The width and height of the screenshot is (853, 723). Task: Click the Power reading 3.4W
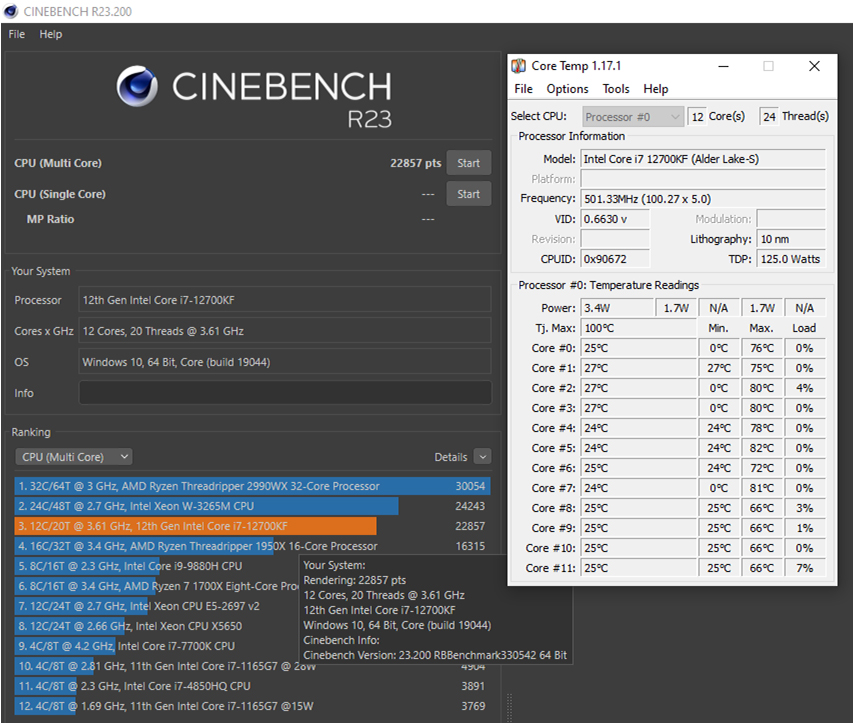click(x=617, y=308)
